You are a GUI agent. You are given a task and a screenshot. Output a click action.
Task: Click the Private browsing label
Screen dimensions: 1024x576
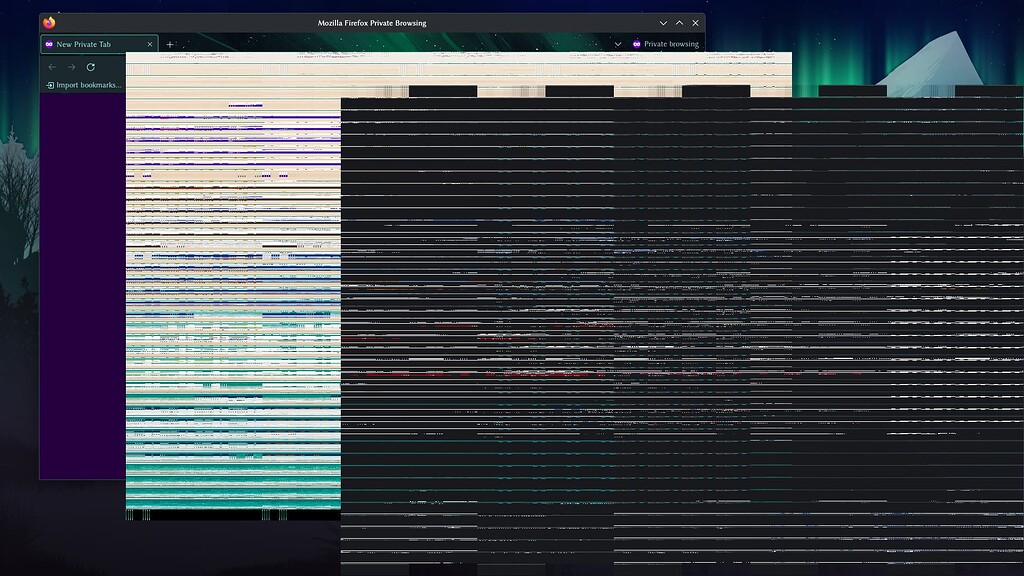tap(671, 44)
